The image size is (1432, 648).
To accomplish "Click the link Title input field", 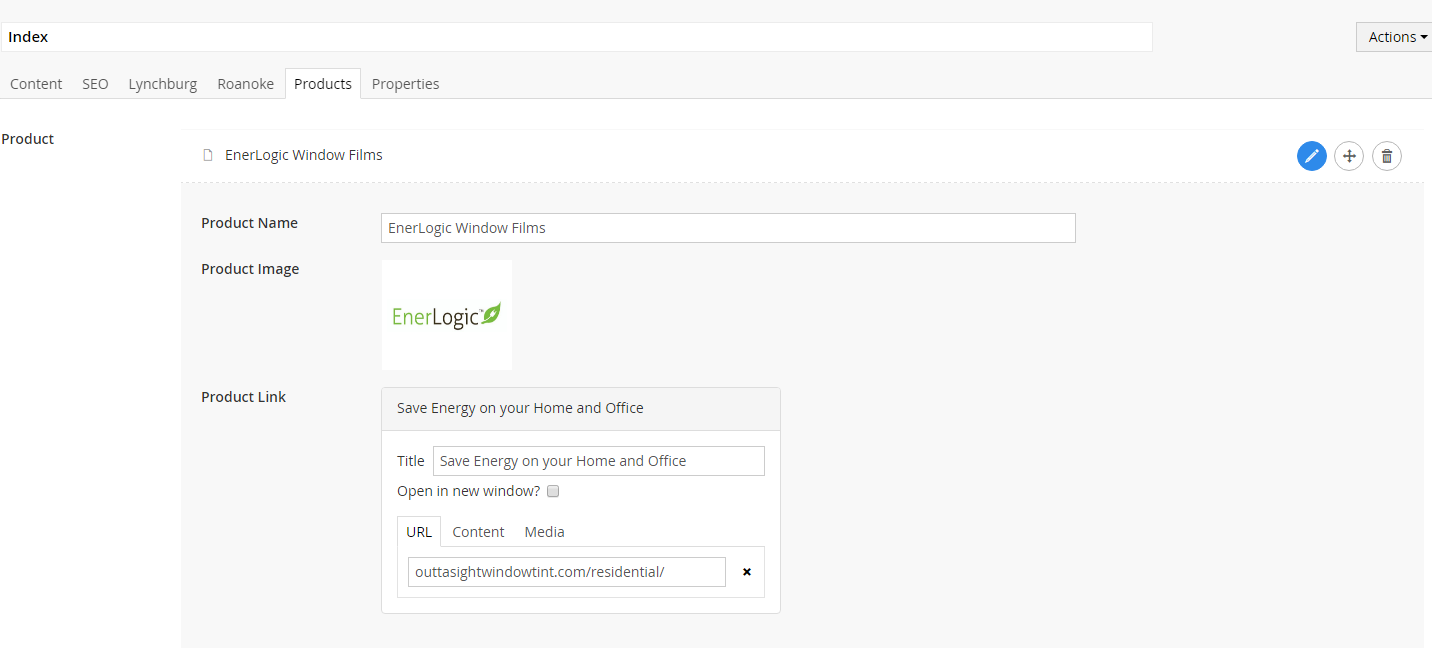I will 599,461.
